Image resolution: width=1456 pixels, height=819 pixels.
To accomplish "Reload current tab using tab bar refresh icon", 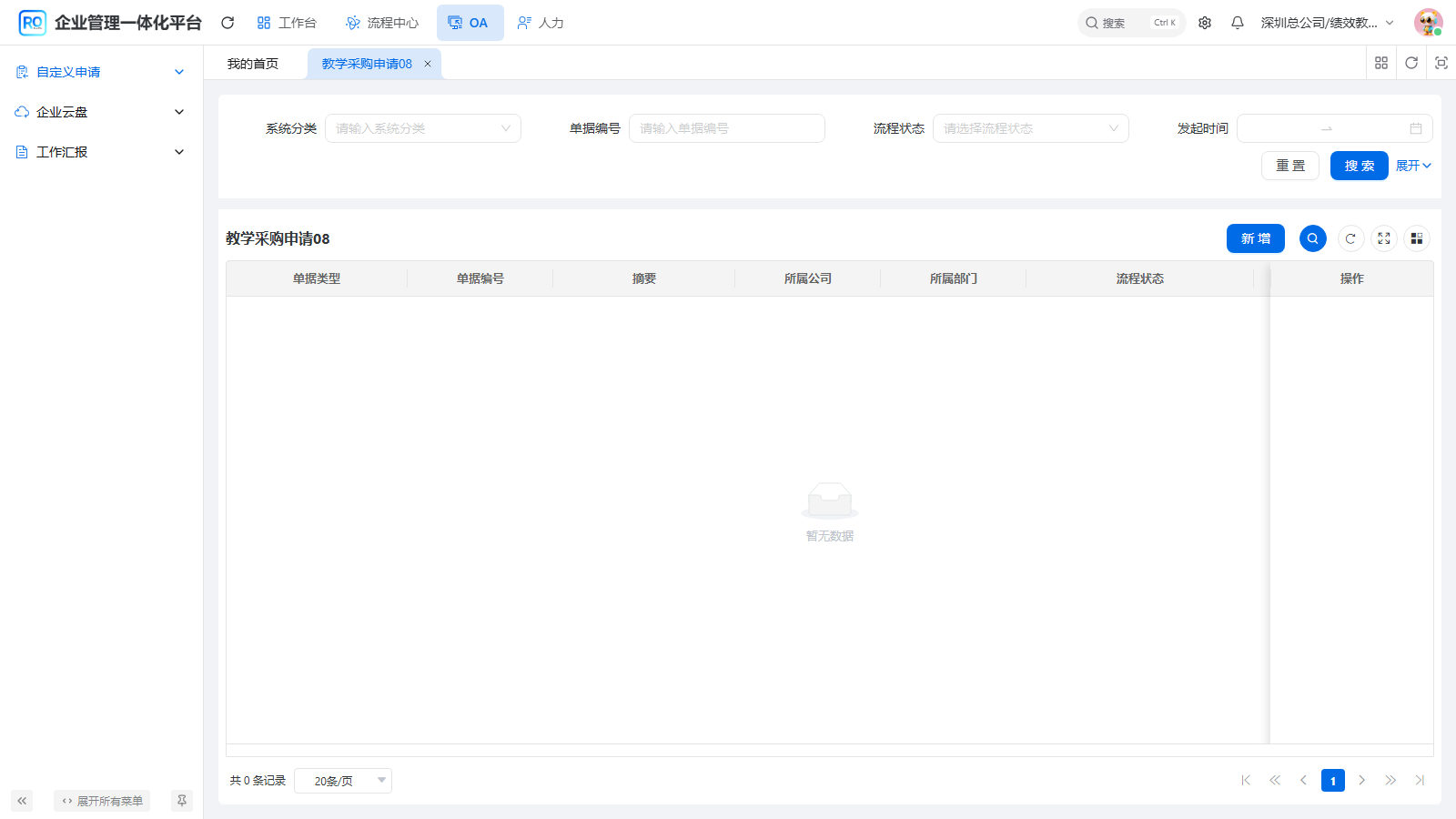I will tap(1411, 63).
